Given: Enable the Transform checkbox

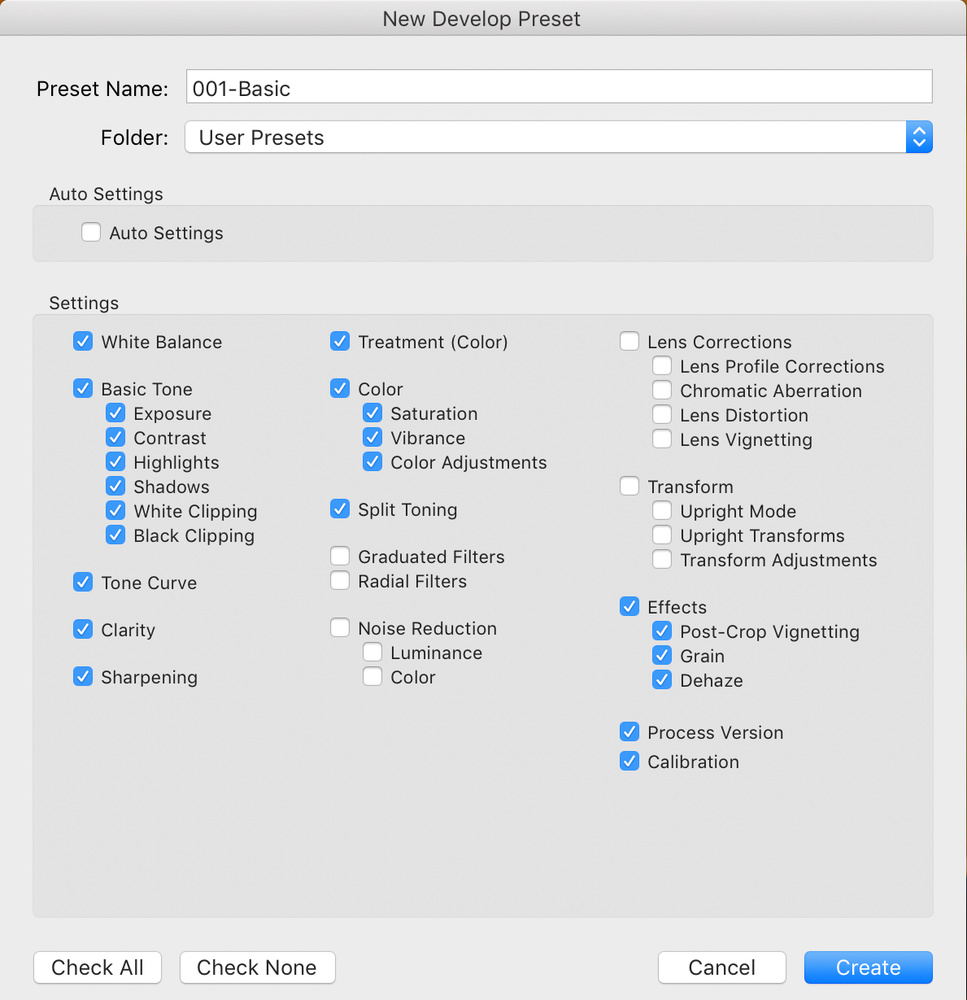Looking at the screenshot, I should (x=630, y=486).
